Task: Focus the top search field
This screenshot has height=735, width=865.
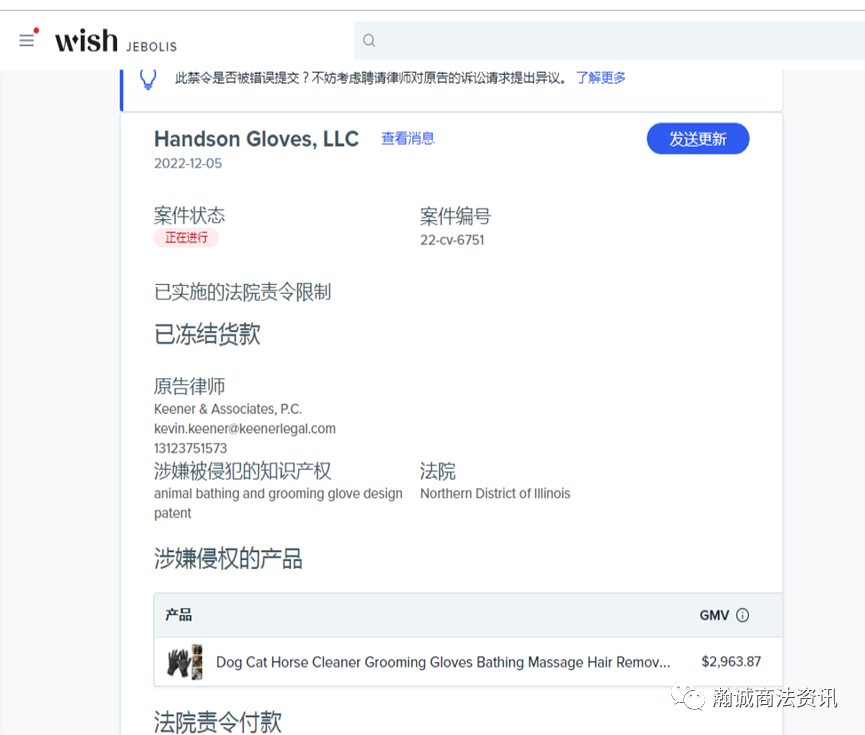Action: tap(609, 40)
